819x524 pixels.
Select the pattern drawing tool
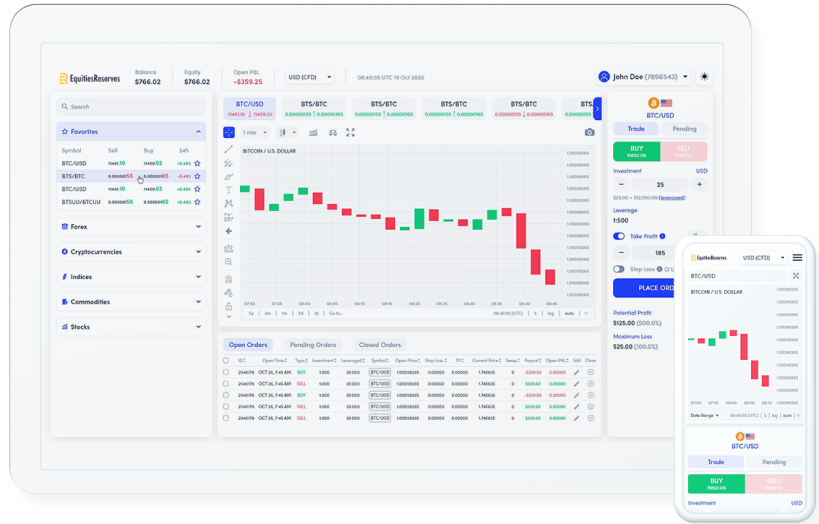(228, 203)
